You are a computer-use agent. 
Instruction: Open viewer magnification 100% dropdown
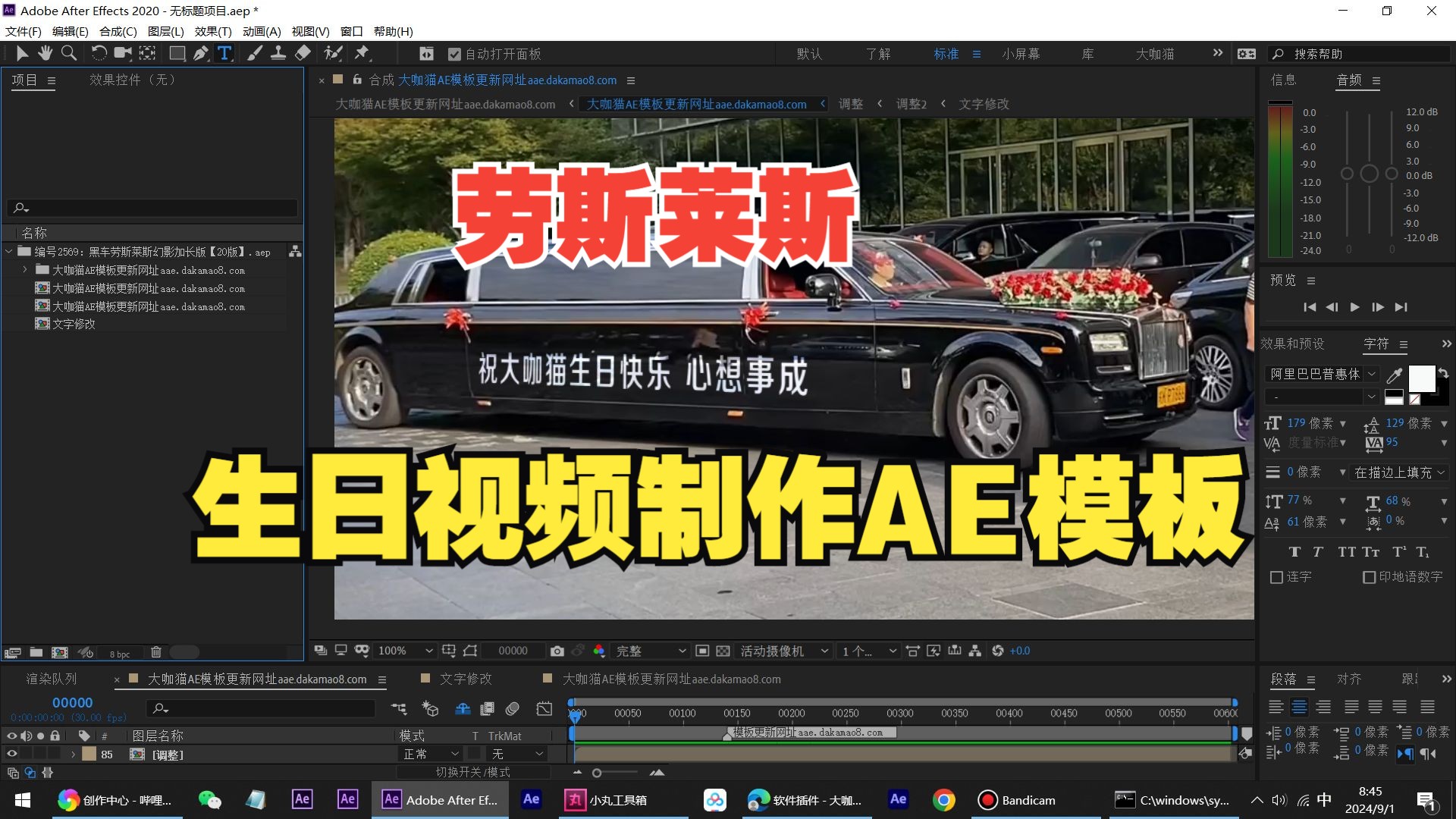coord(405,651)
